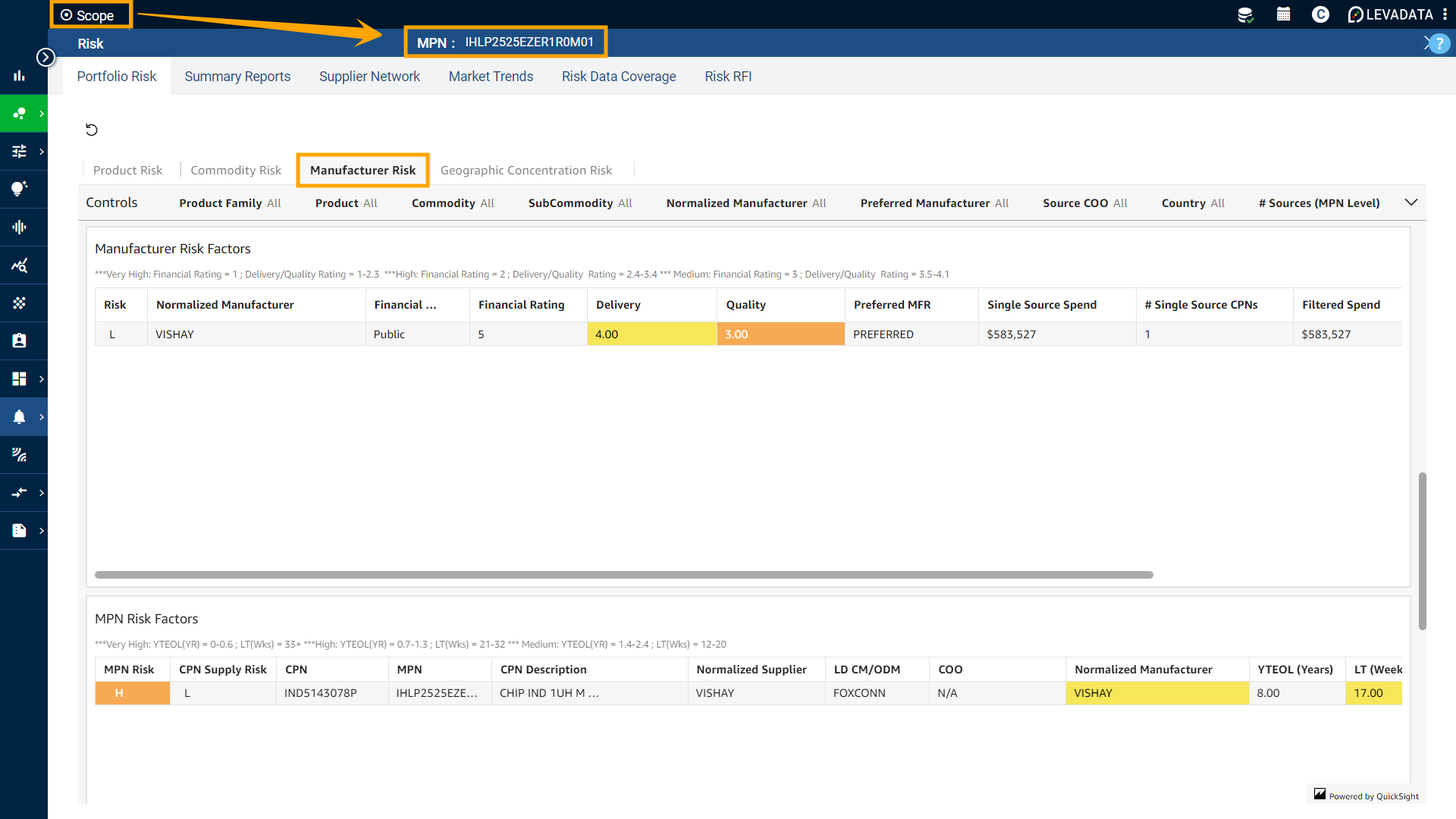Open the Product Family filter dropdown
Screen dimensions: 1456x819
[230, 203]
